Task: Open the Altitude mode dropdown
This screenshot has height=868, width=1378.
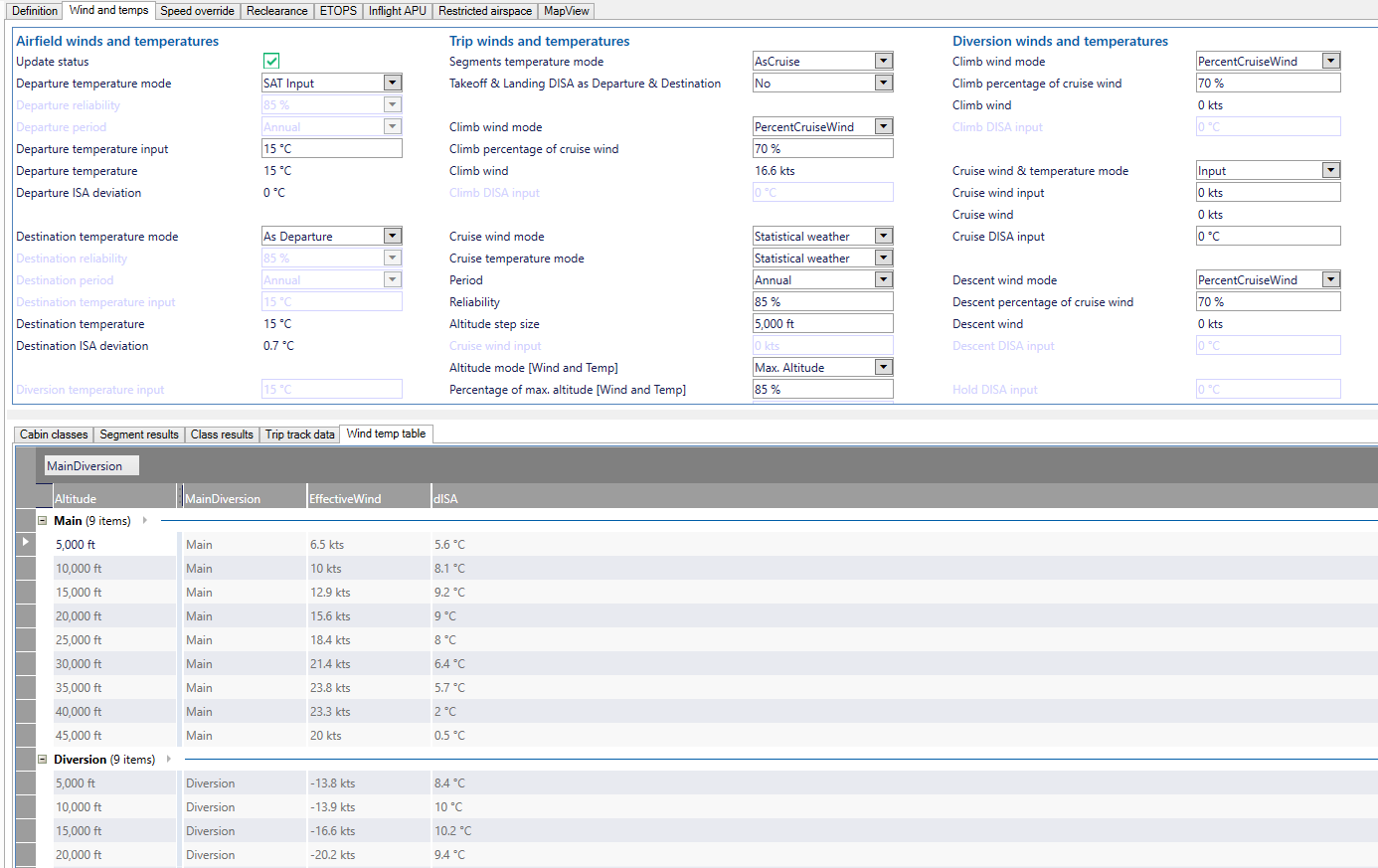Action: pos(883,367)
